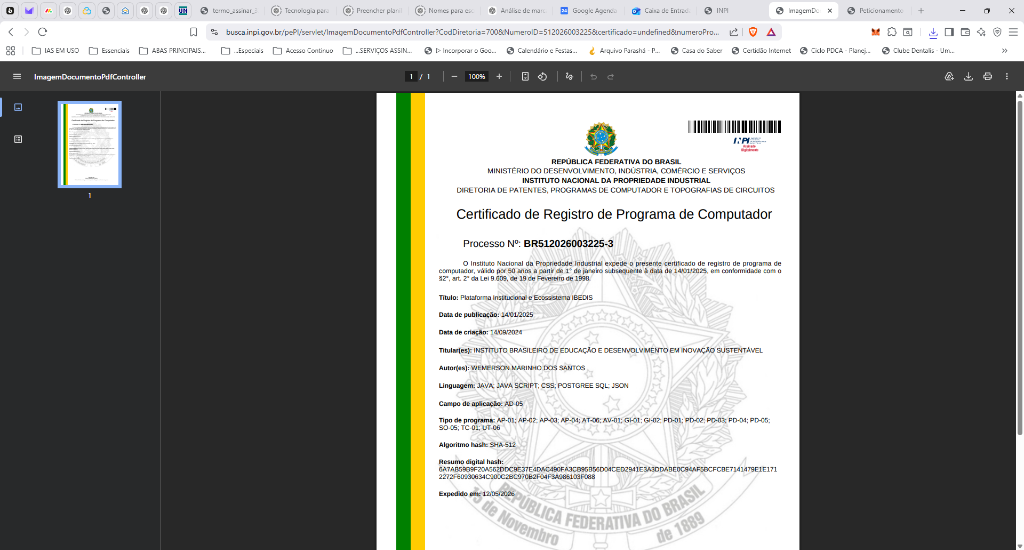Open Arquivo Farashd bookmark
The image size is (1024, 550).
click(x=624, y=50)
